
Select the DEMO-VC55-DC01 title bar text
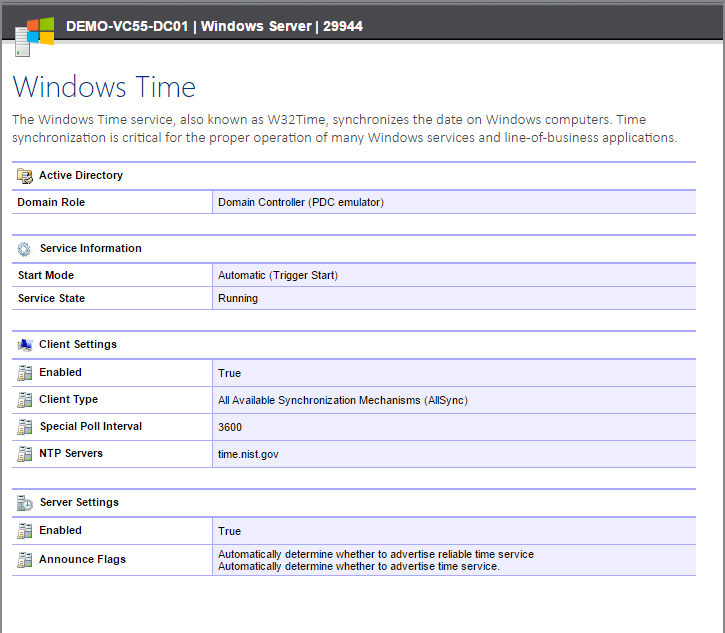(214, 26)
